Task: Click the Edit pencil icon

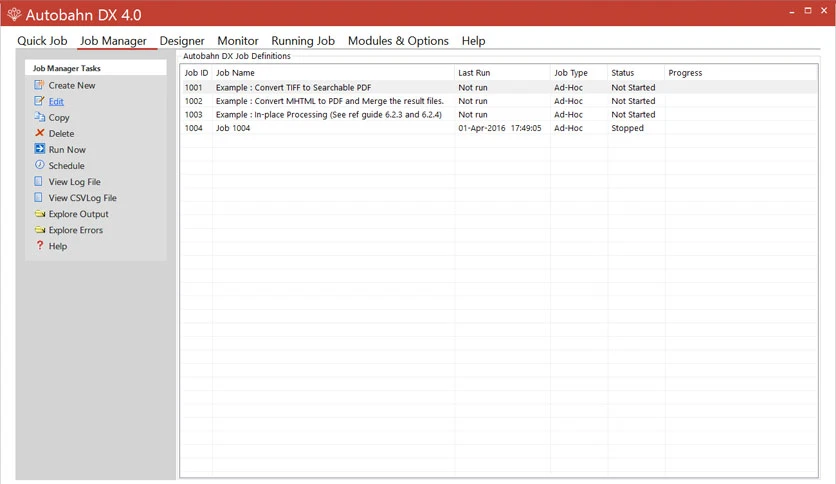Action: point(39,101)
